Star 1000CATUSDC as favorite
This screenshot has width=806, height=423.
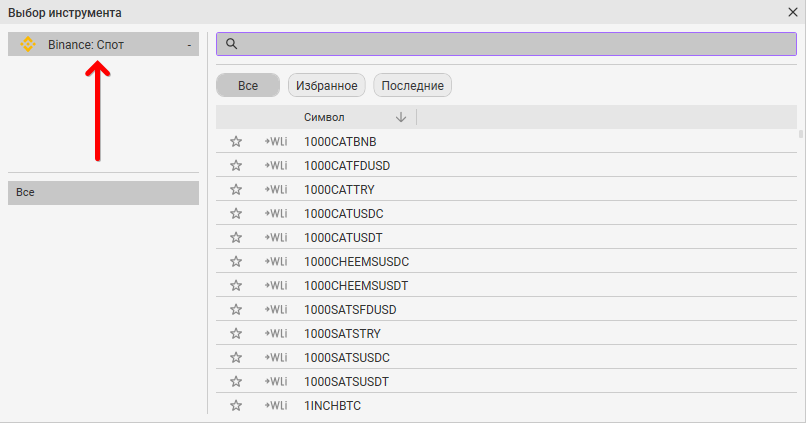click(236, 214)
